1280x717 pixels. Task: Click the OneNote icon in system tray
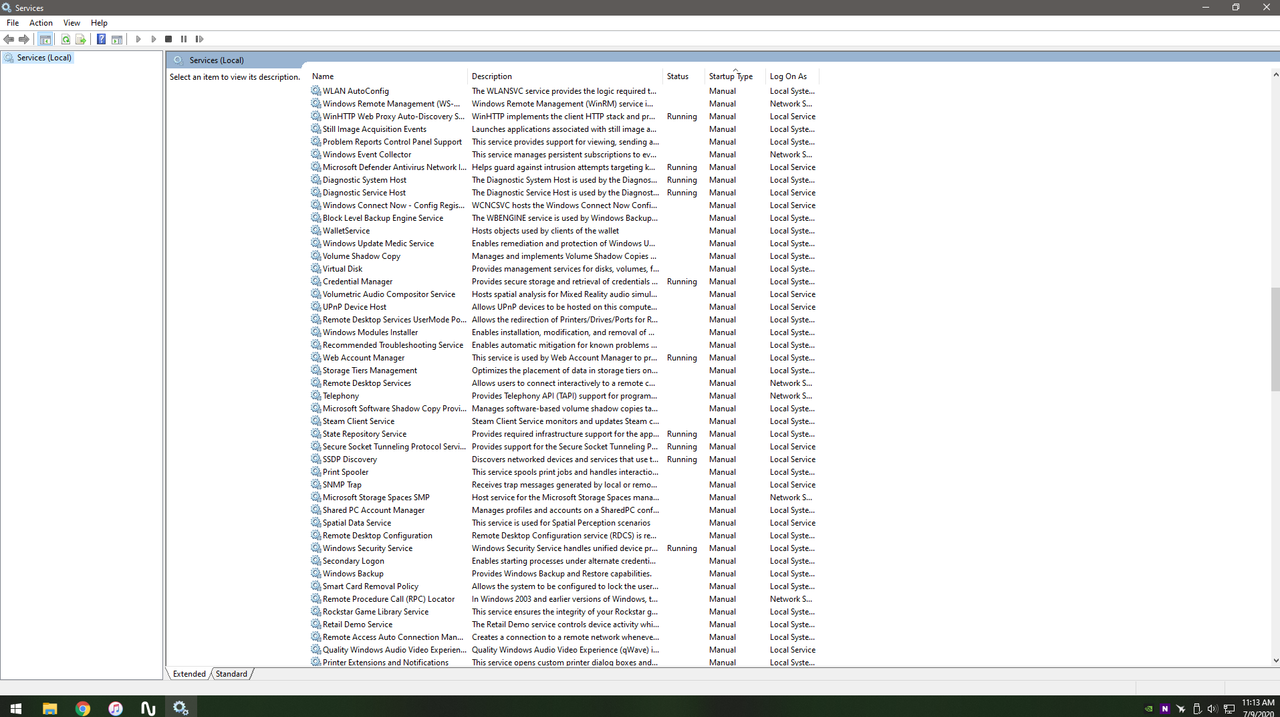[x=1164, y=708]
